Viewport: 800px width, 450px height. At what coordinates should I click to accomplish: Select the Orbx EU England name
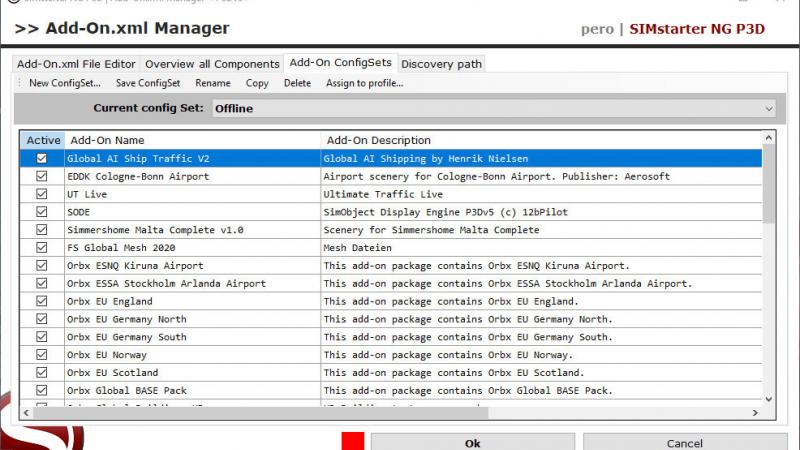pos(110,301)
